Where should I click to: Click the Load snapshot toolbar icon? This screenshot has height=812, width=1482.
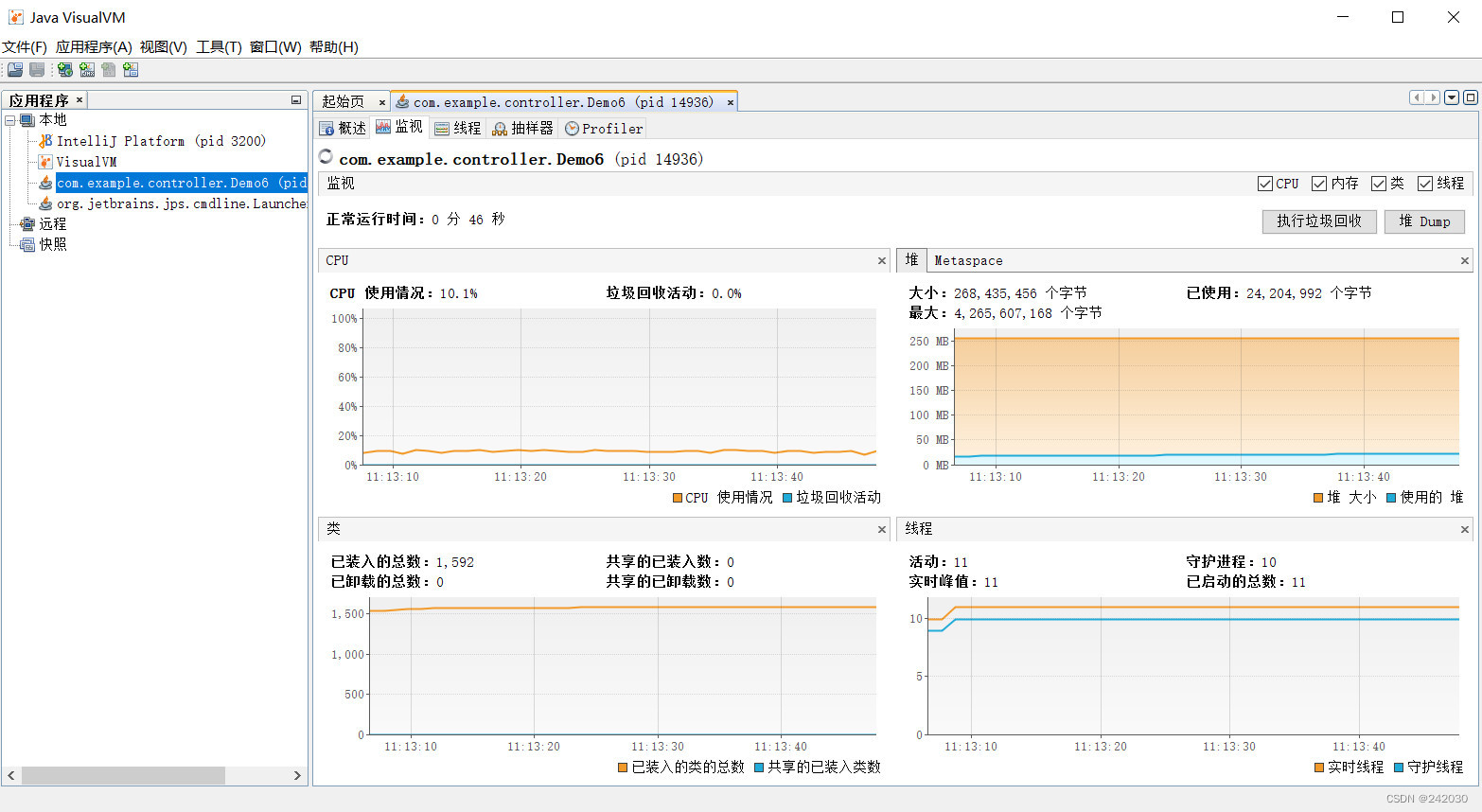click(x=15, y=69)
